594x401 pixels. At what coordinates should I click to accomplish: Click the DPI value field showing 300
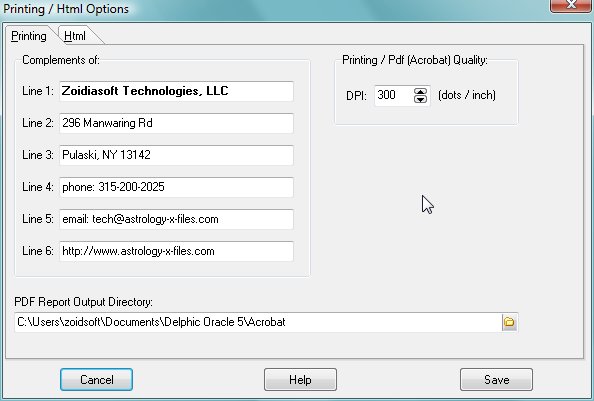coord(394,95)
